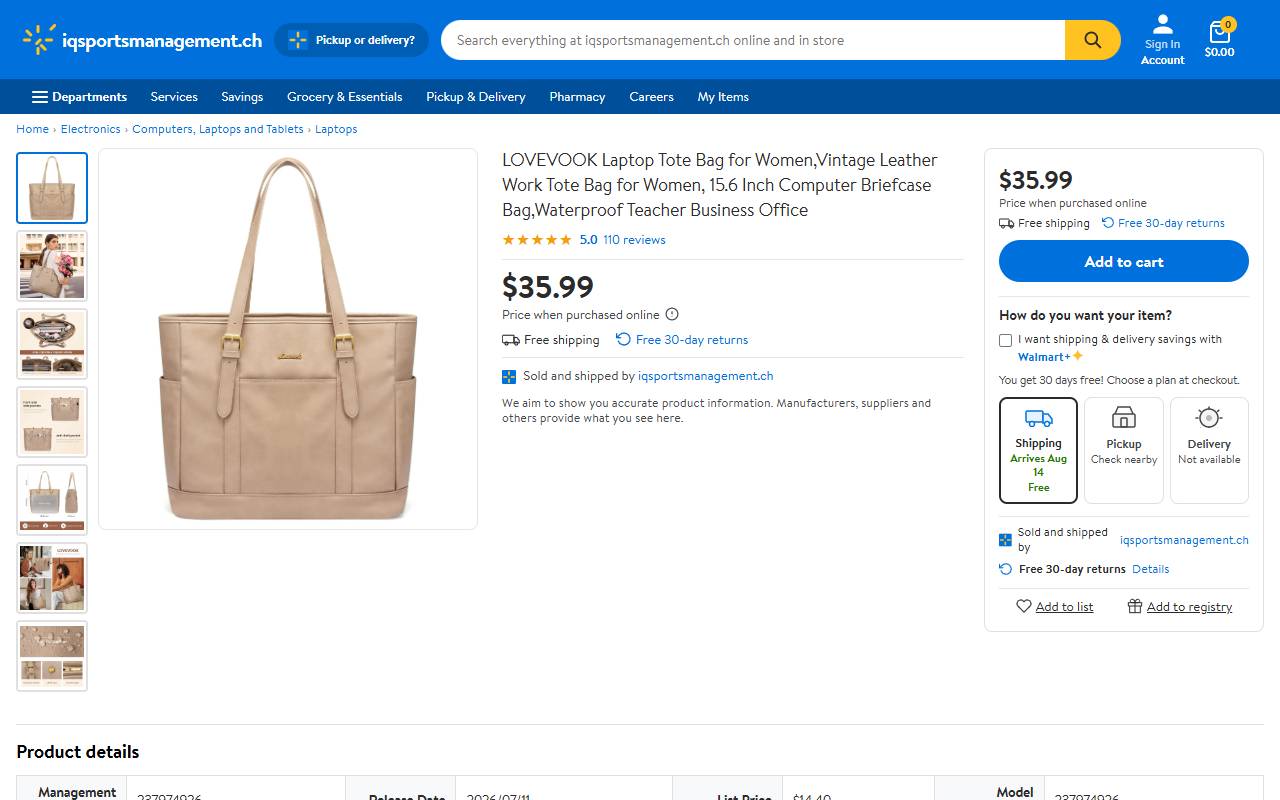Go to Home breadcrumb
Viewport: 1280px width, 800px height.
[32, 129]
